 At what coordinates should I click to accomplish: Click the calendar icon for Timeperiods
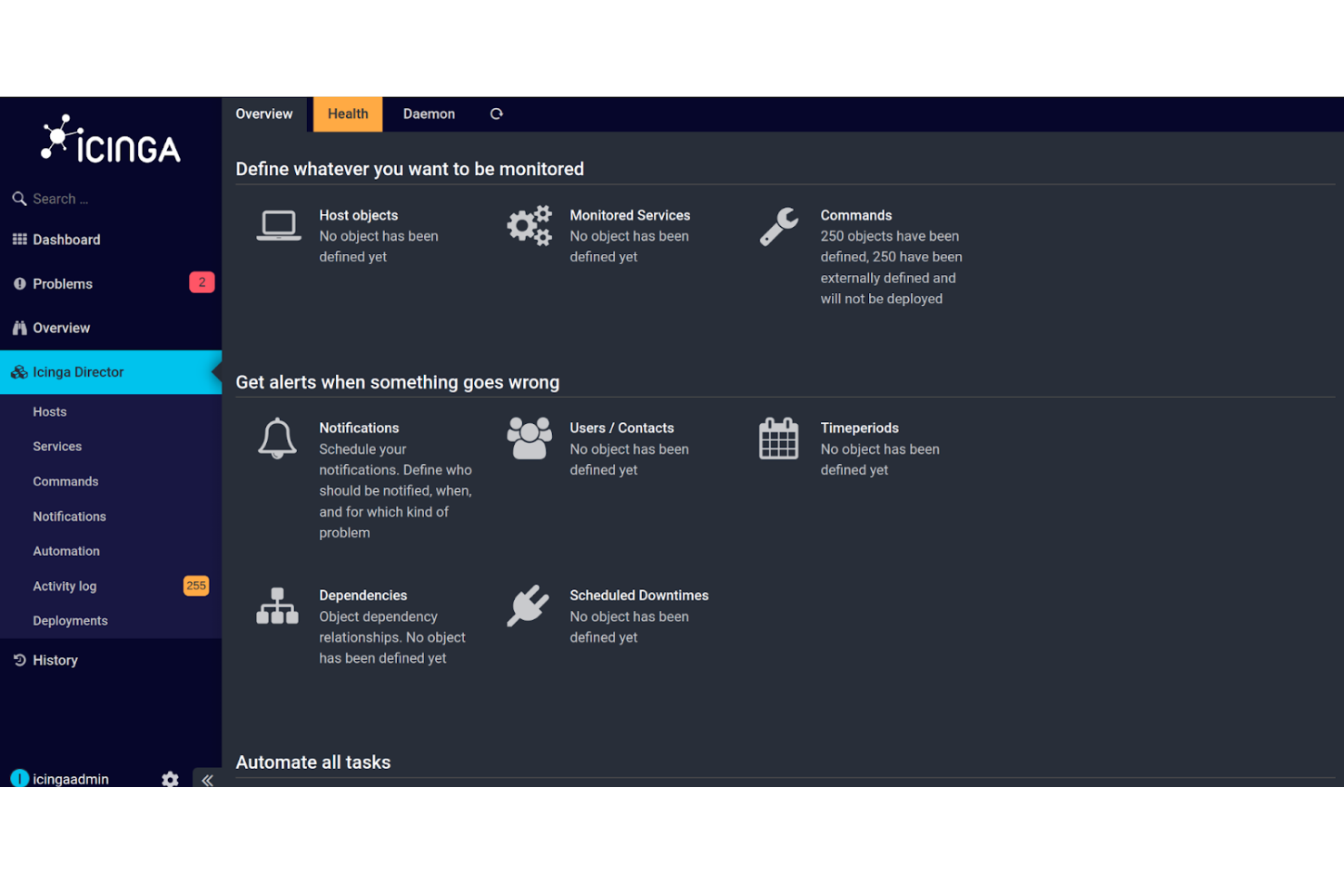click(x=778, y=438)
